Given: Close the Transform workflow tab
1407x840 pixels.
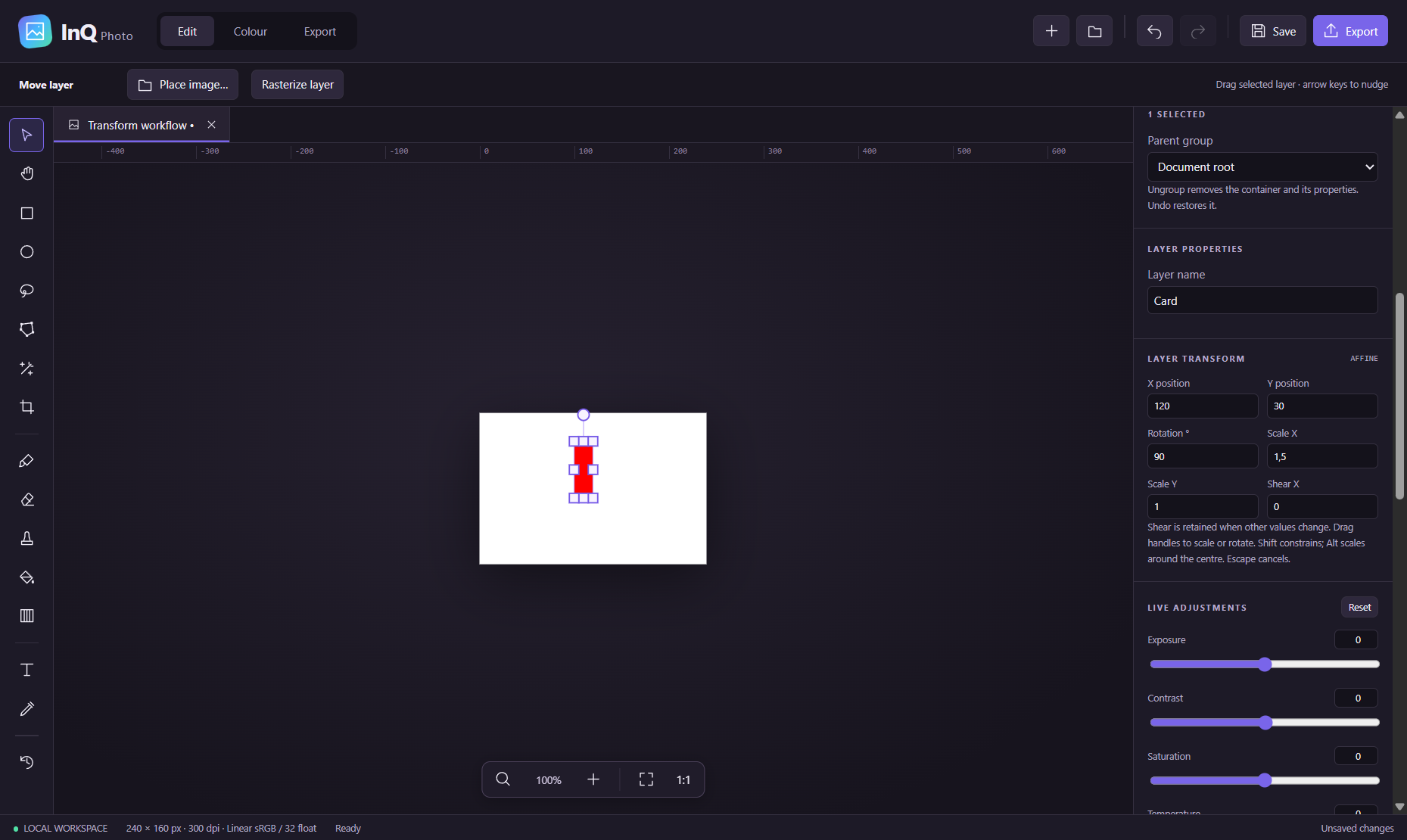Looking at the screenshot, I should [x=212, y=125].
